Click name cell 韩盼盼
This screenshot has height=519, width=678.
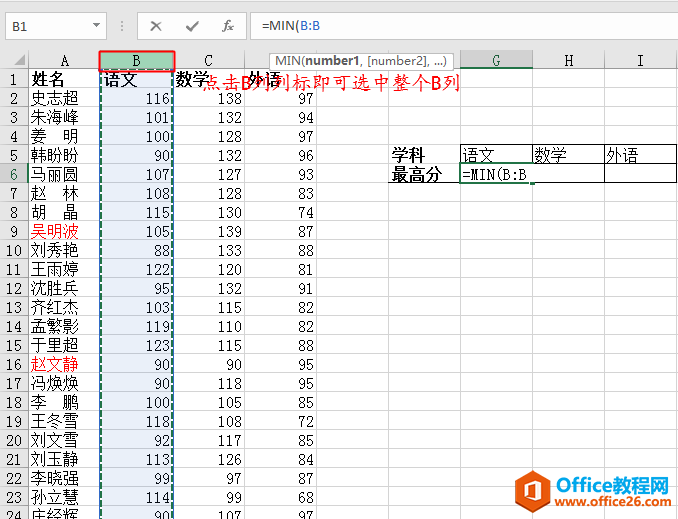(x=64, y=155)
